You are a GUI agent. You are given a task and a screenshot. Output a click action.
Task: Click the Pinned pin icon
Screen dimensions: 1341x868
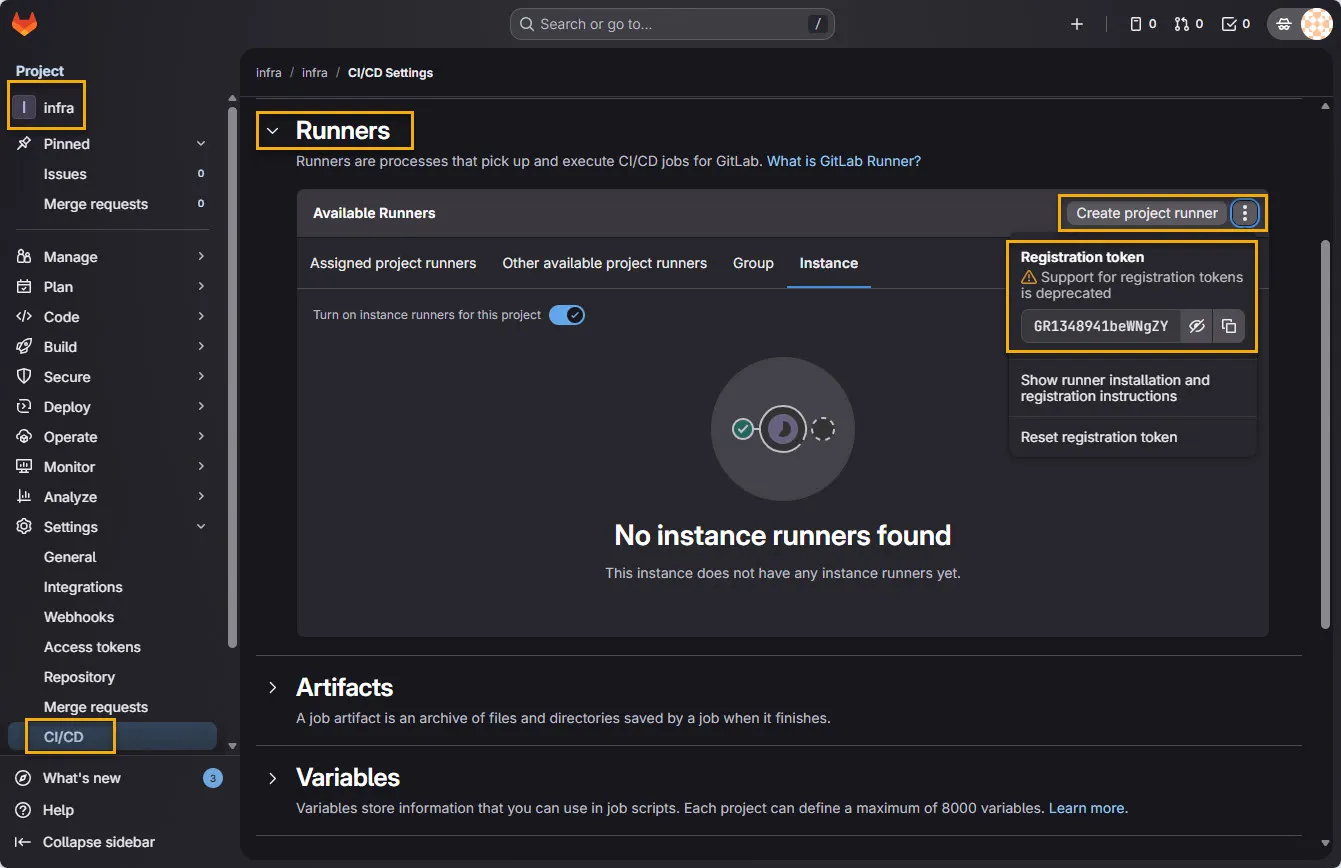click(x=24, y=144)
